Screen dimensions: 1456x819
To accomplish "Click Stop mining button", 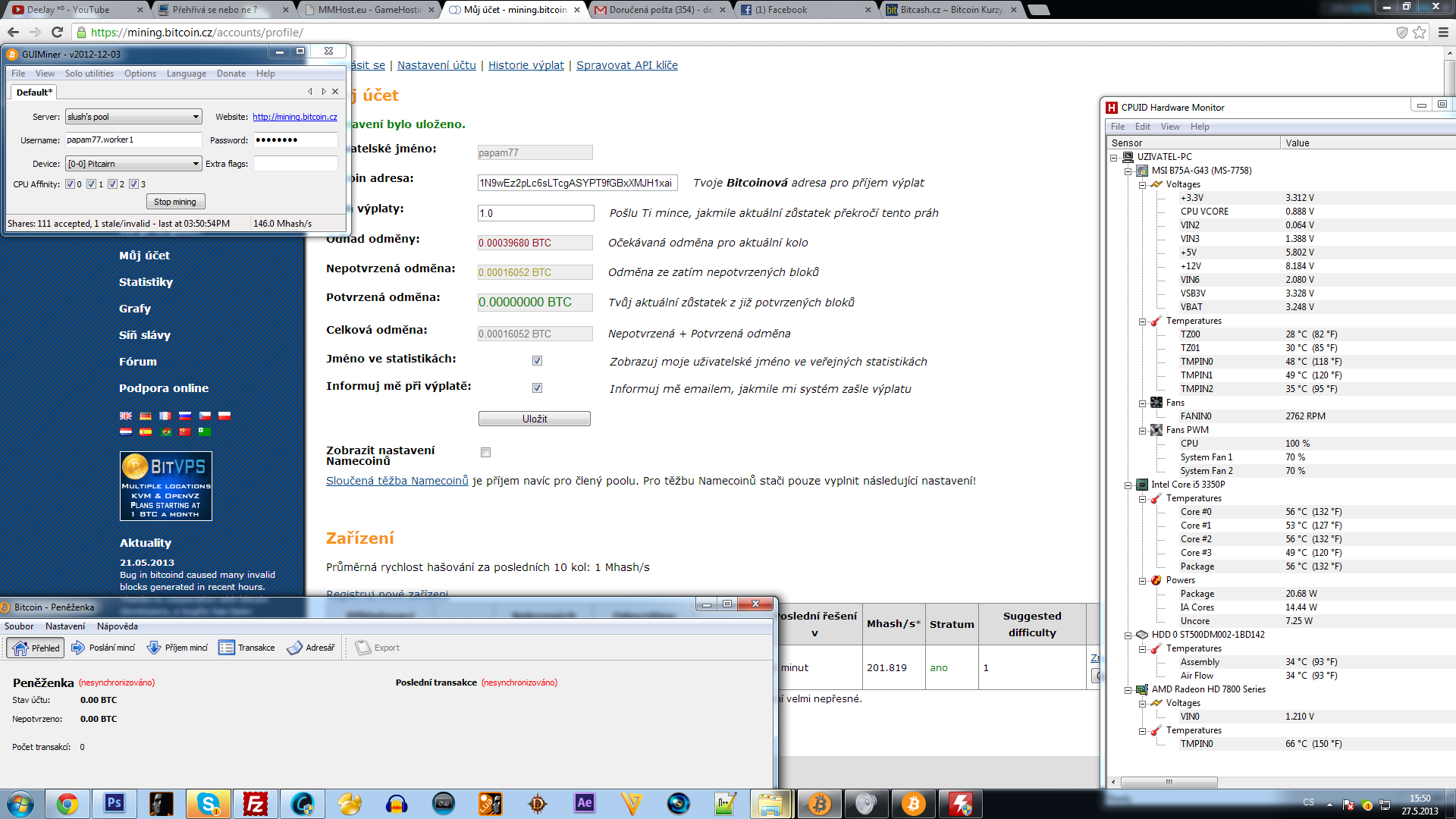I will (175, 202).
